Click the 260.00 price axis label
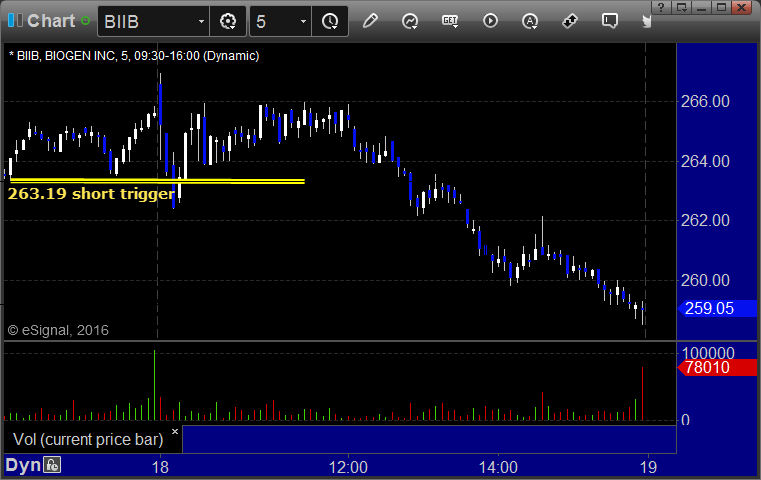Viewport: 761px width, 480px height. click(x=705, y=280)
